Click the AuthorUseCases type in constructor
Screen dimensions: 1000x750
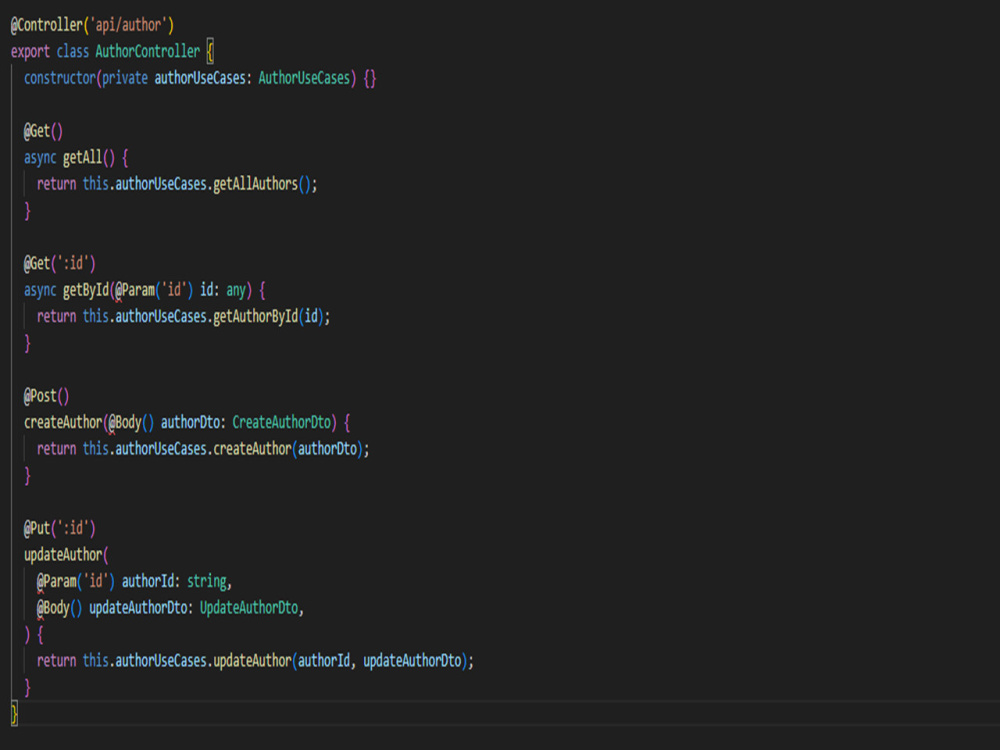point(304,78)
